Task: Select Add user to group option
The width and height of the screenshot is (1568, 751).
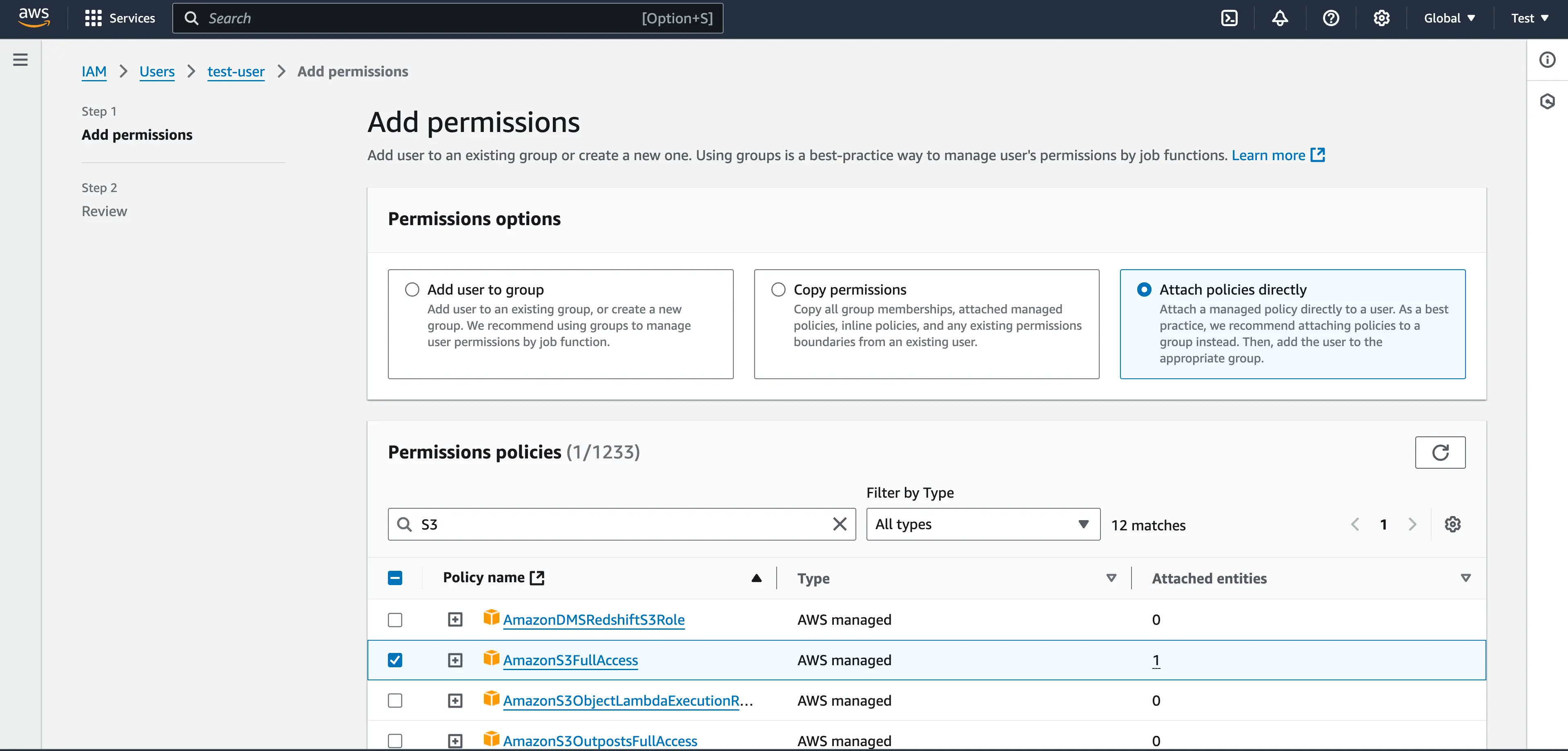Action: tap(412, 289)
